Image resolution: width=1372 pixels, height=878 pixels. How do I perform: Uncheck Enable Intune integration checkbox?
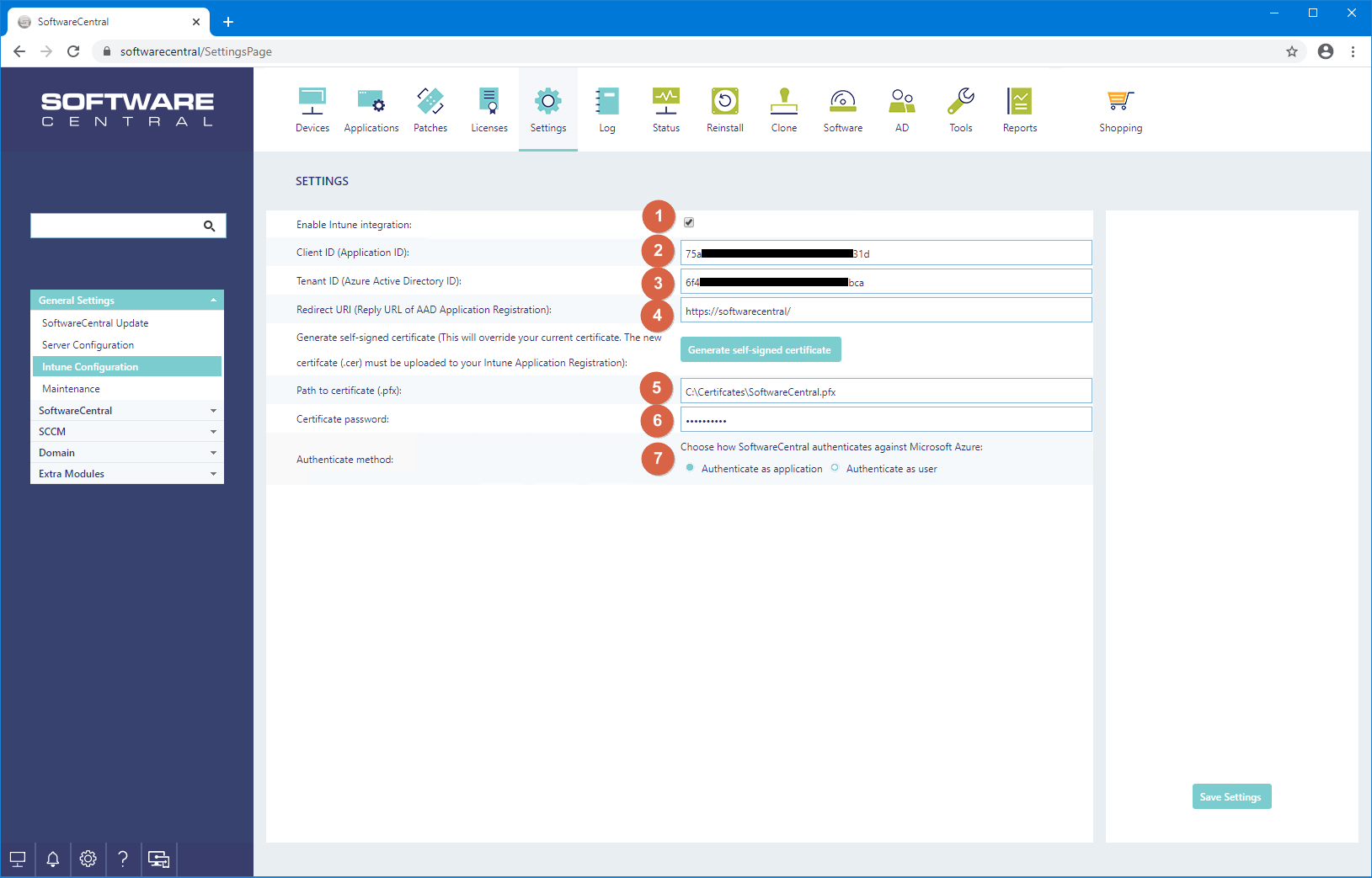tap(689, 223)
